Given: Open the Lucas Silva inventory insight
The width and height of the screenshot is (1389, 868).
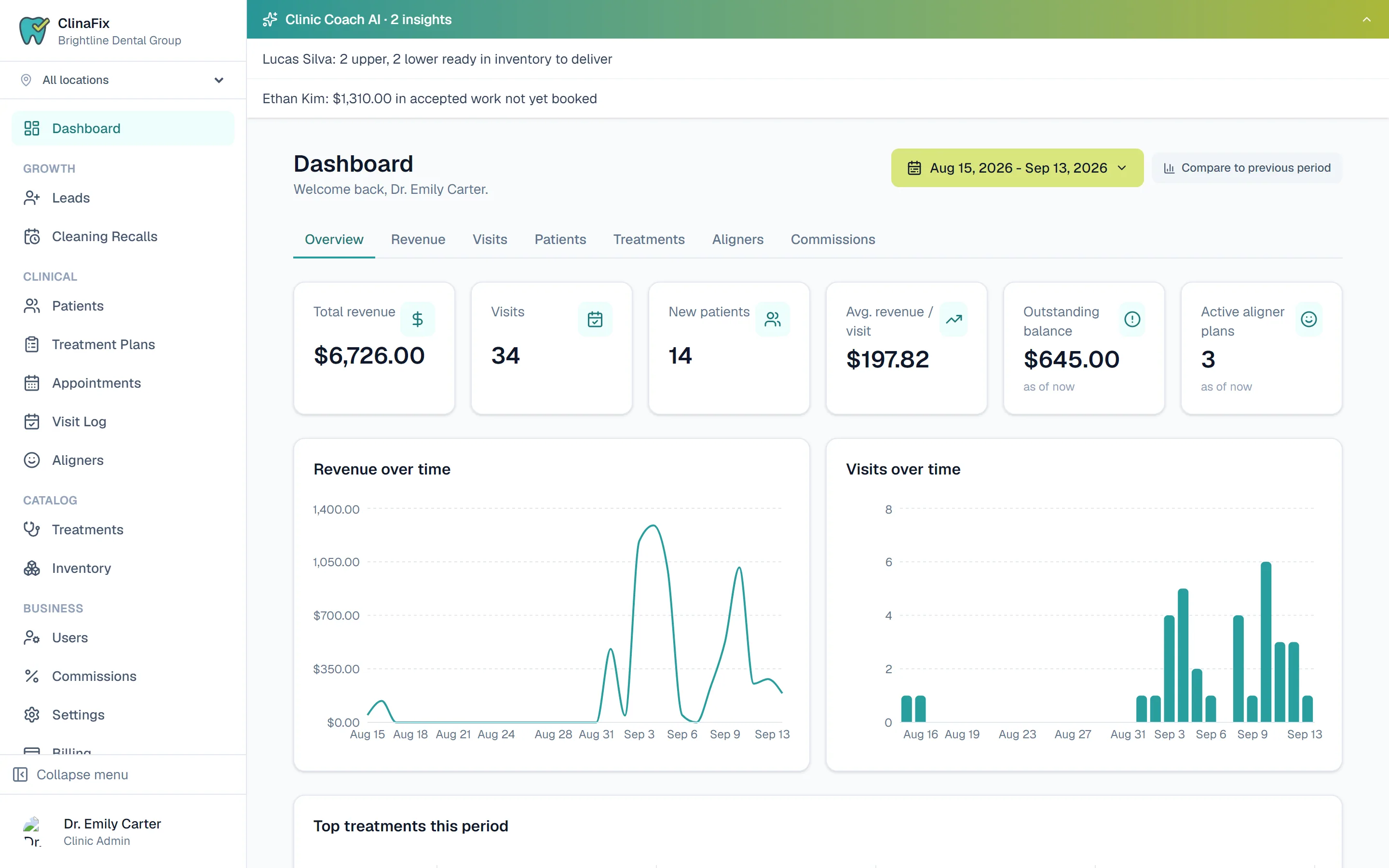Looking at the screenshot, I should pyautogui.click(x=817, y=59).
